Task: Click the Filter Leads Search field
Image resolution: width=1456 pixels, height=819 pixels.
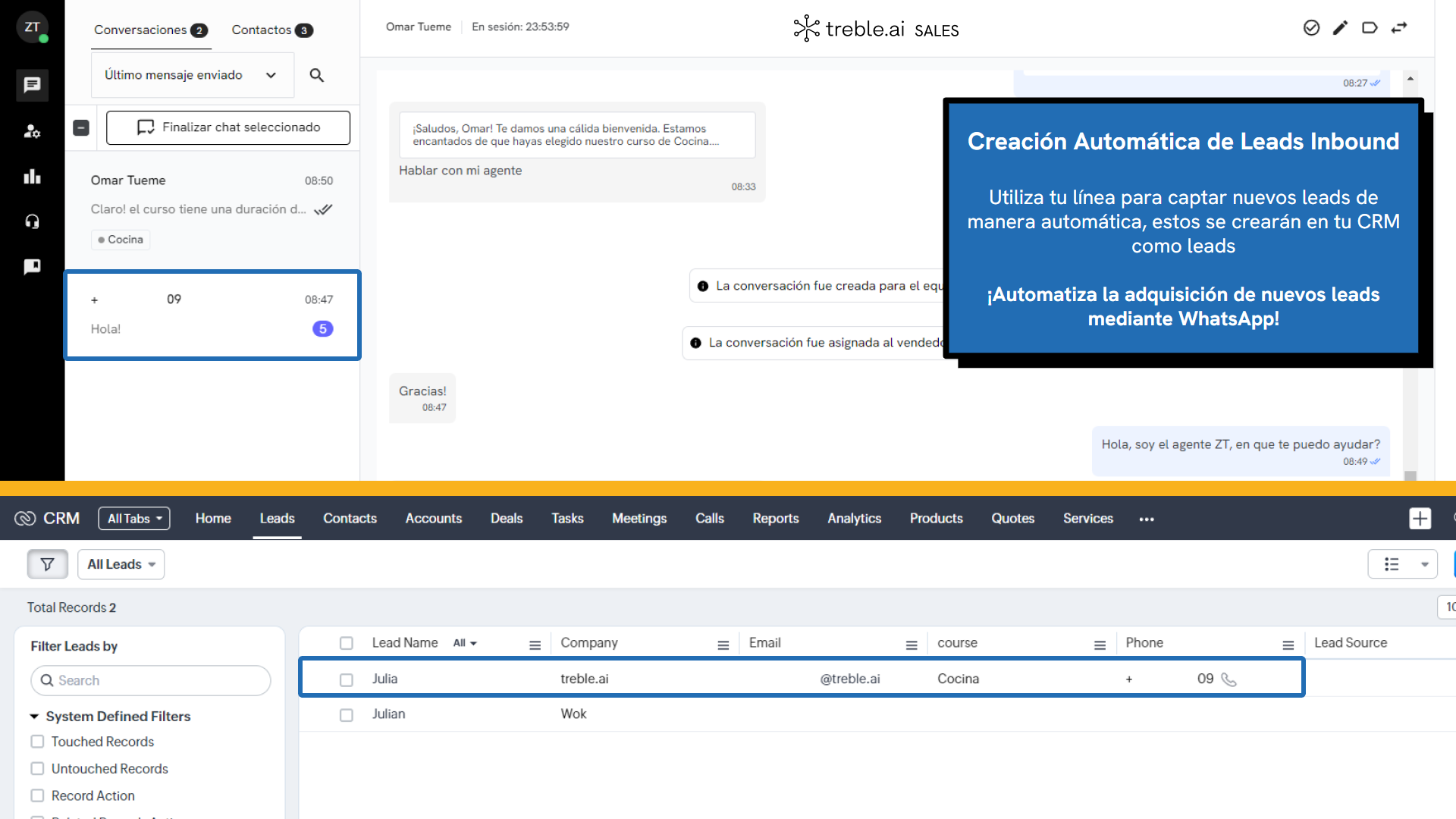Action: 151,680
